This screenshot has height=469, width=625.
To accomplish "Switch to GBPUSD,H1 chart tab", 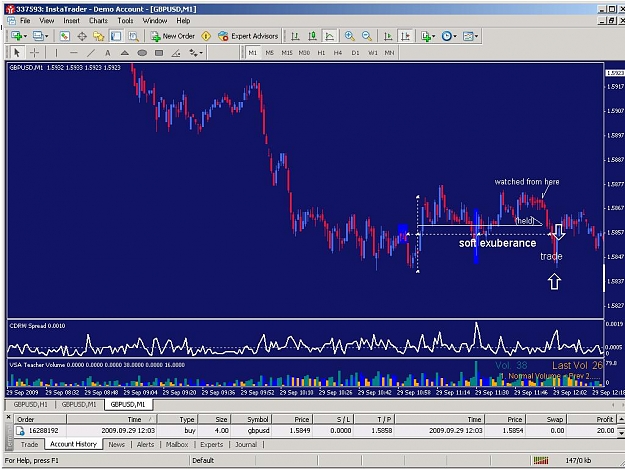I will click(30, 404).
